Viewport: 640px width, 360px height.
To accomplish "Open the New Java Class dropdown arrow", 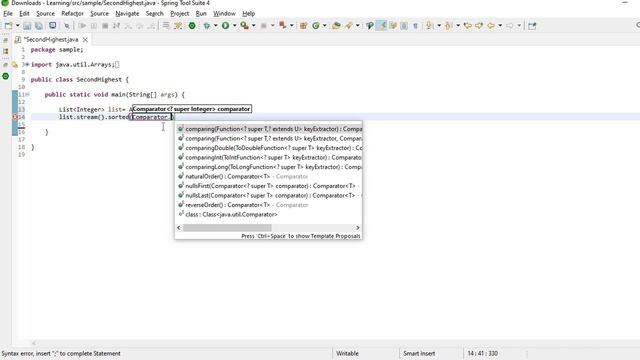I will (324, 26).
